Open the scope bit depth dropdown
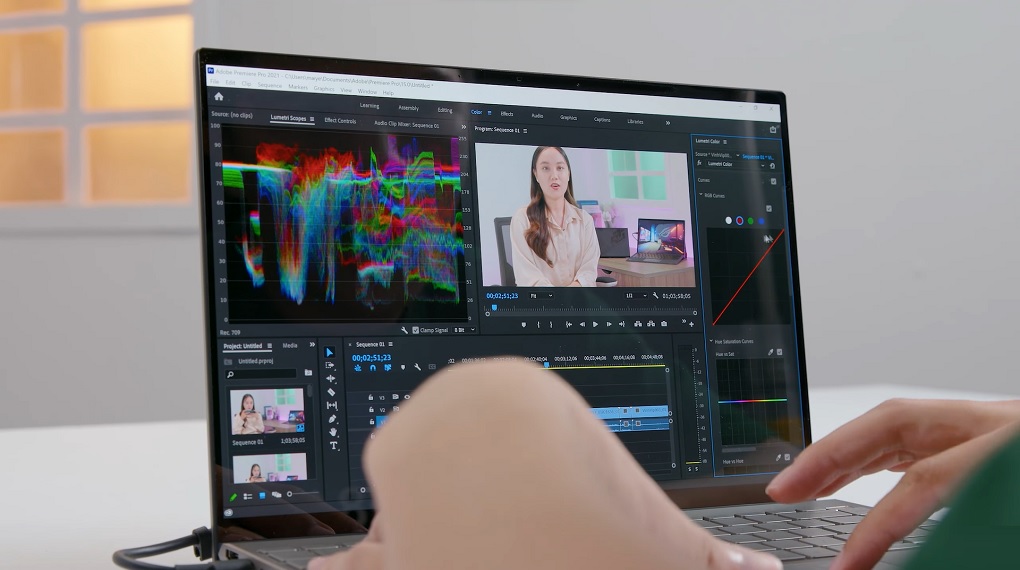Screen dimensions: 1020x570 [x=464, y=330]
